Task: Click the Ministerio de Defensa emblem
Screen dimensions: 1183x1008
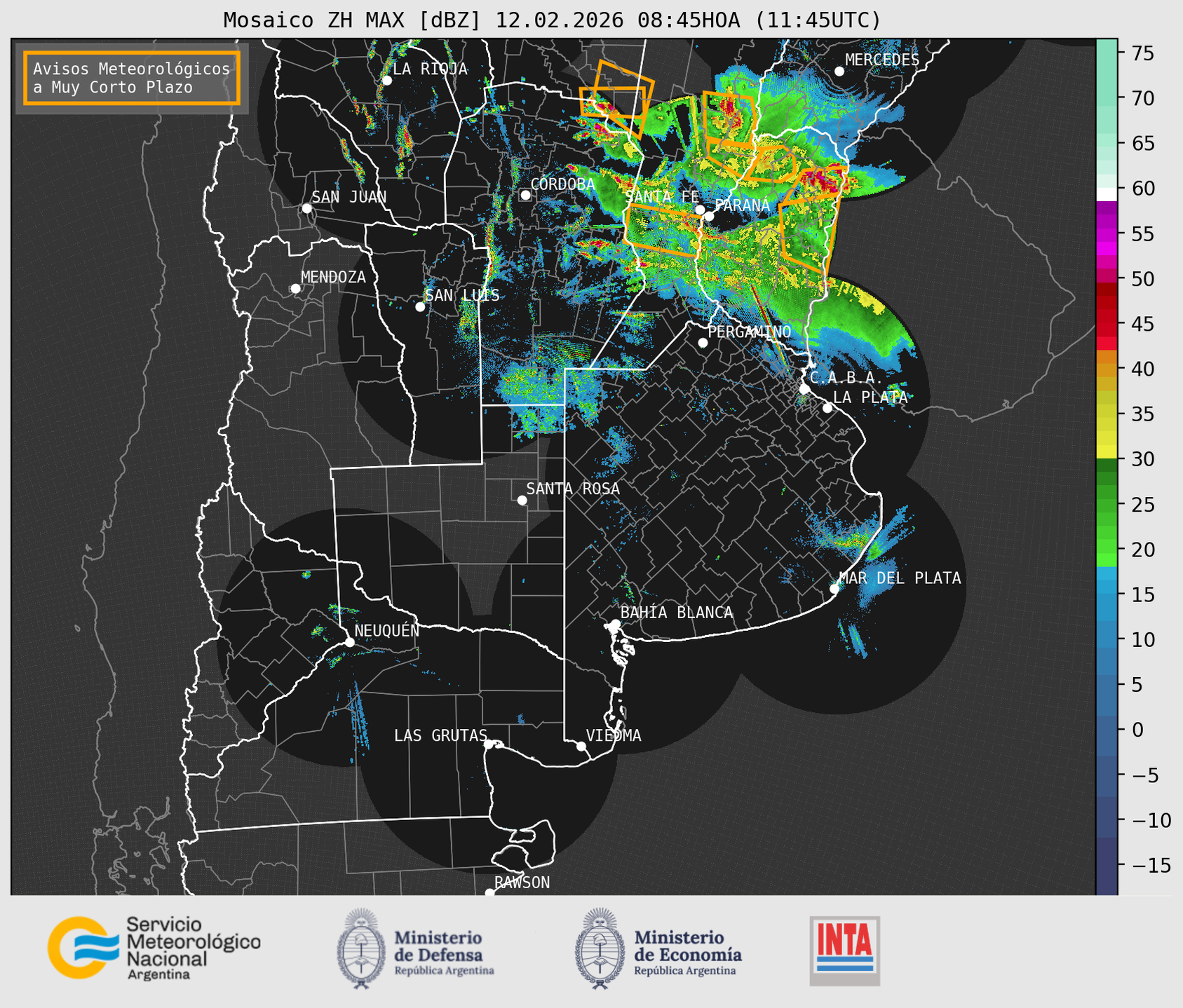Action: point(361,948)
